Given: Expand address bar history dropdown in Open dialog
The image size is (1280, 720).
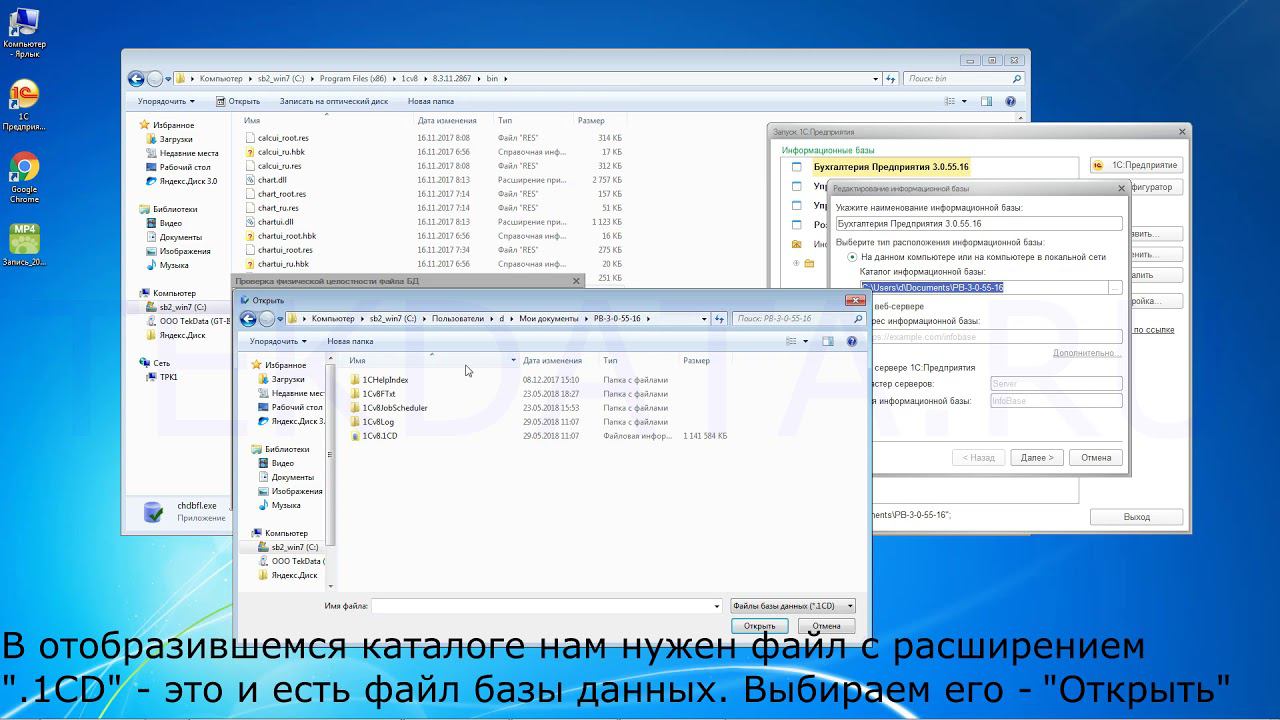Looking at the screenshot, I should [703, 319].
